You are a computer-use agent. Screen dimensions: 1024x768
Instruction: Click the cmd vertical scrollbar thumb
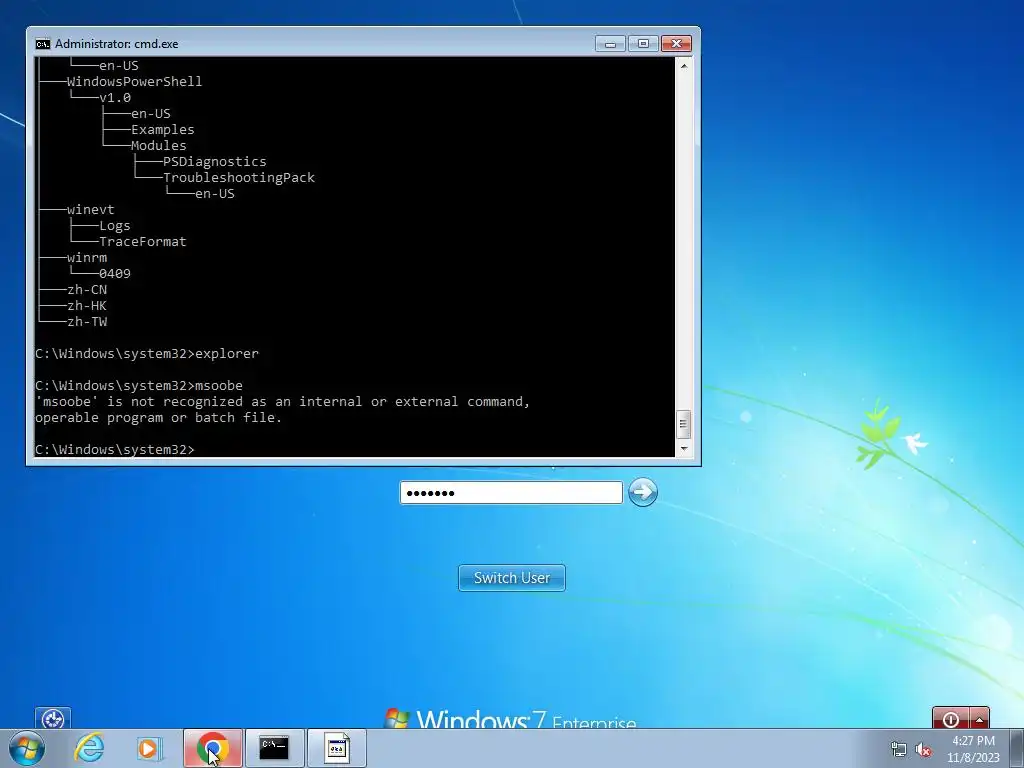(x=684, y=424)
